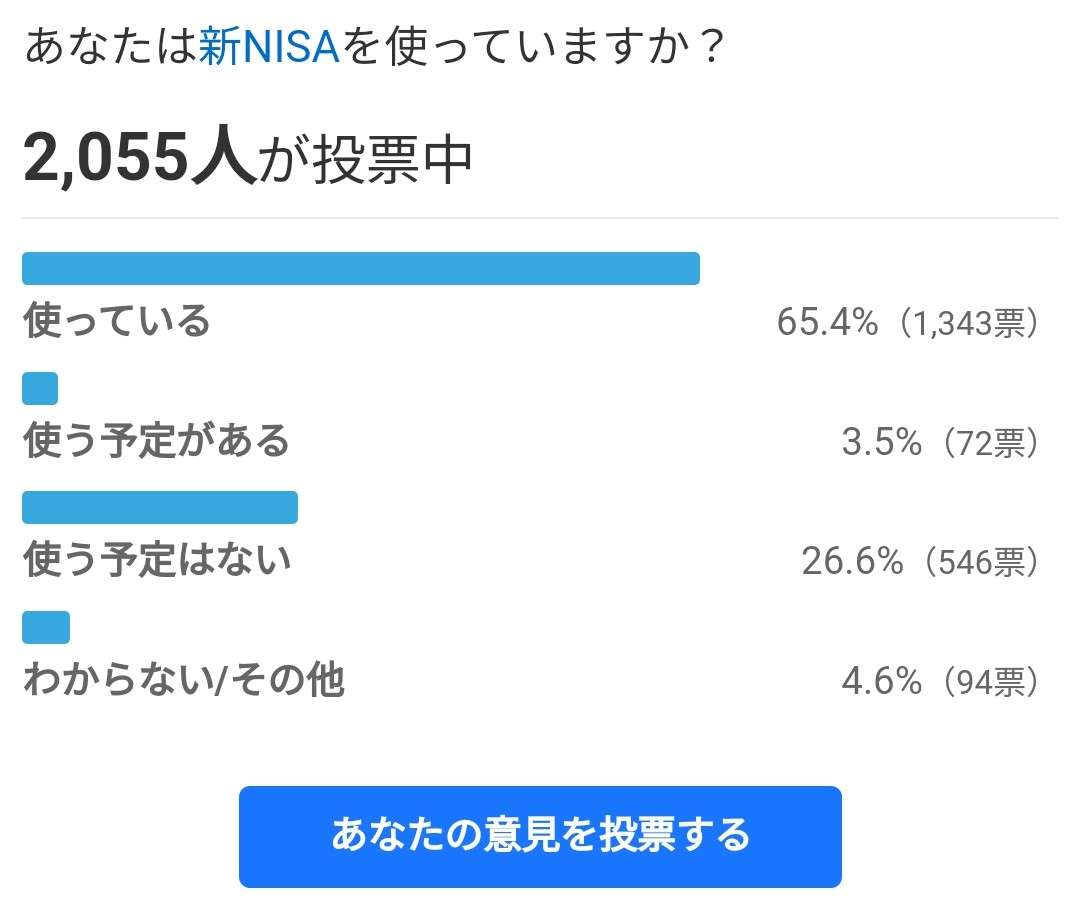Click the 使っている result bar
The height and width of the screenshot is (898, 1080).
coord(361,269)
